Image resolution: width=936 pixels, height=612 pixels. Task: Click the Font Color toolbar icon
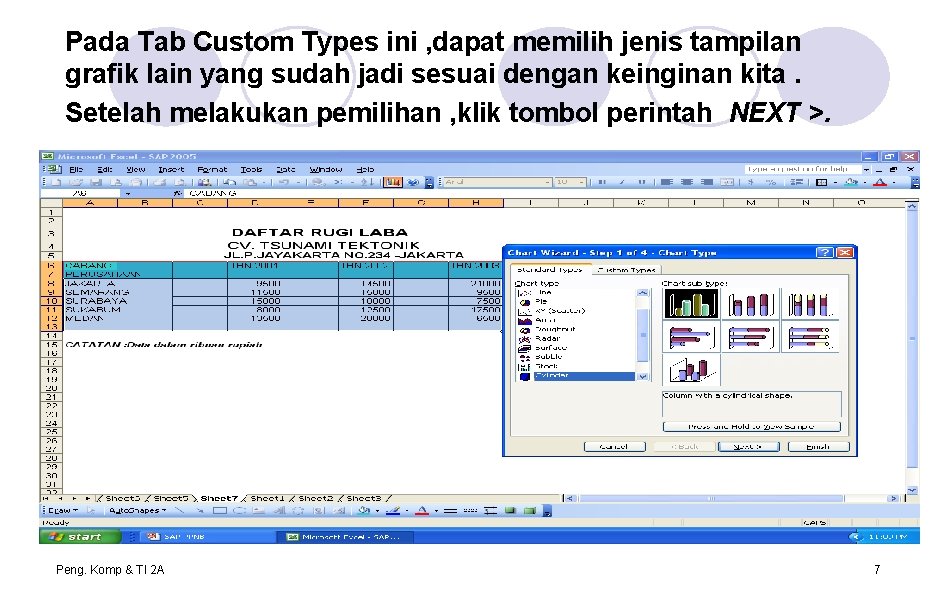click(880, 182)
